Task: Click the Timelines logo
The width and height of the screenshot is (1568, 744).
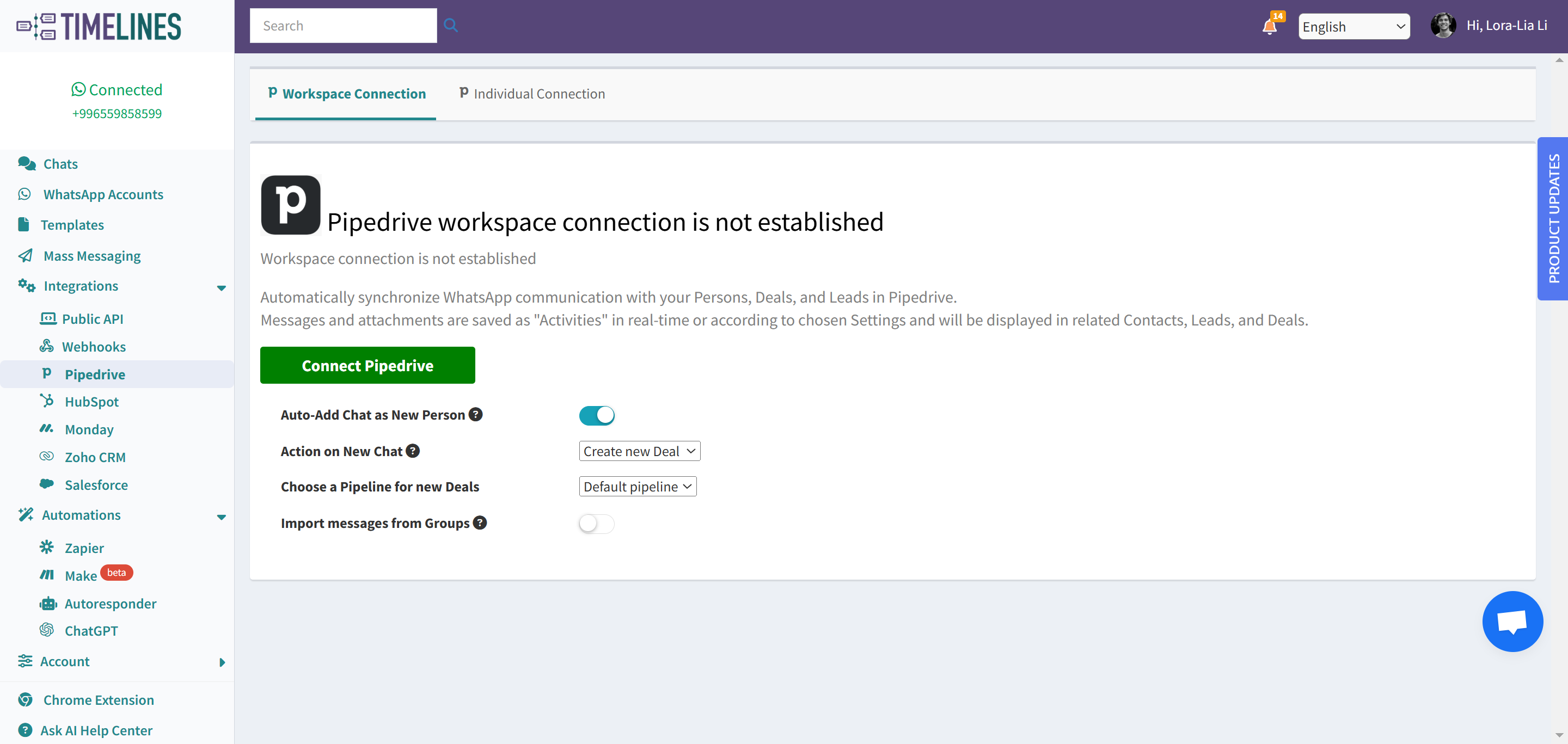Action: click(99, 27)
